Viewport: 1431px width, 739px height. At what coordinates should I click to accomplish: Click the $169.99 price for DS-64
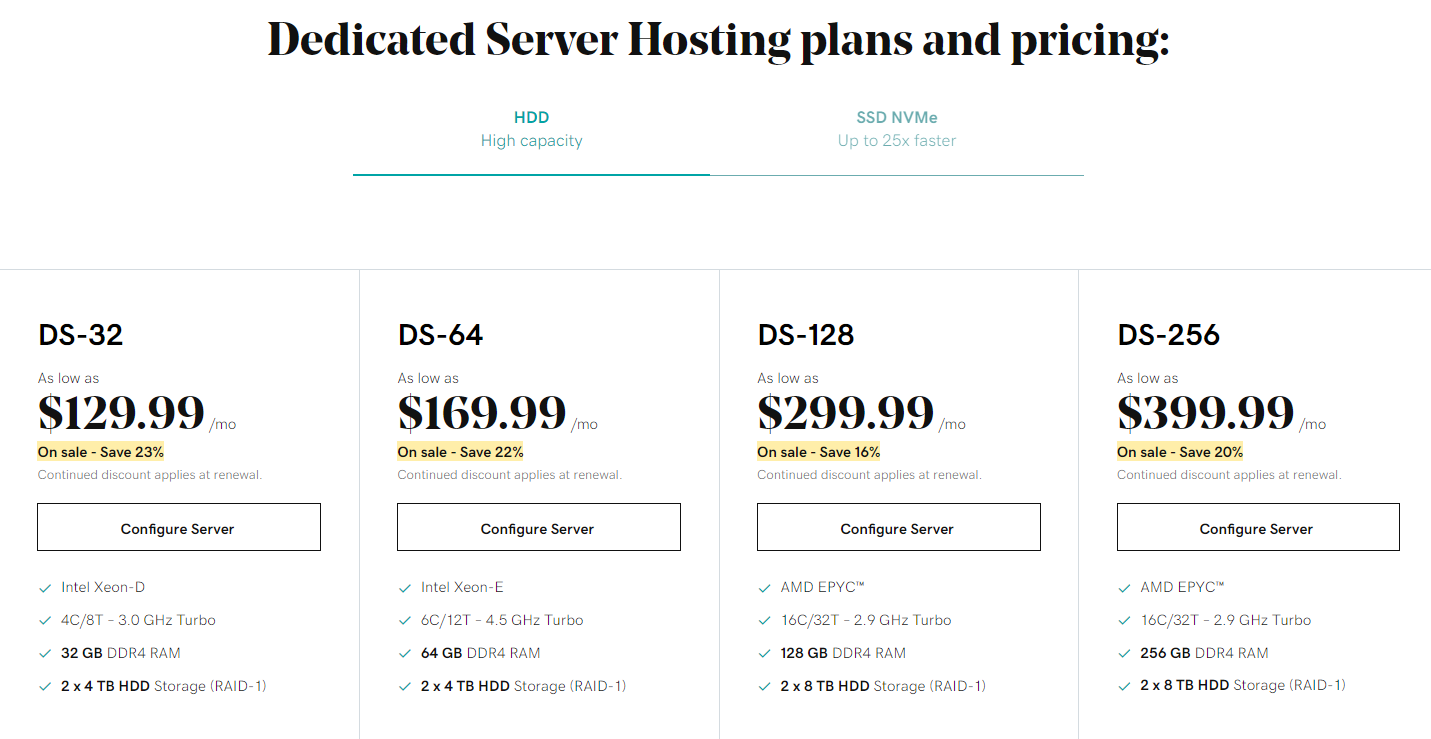click(482, 412)
